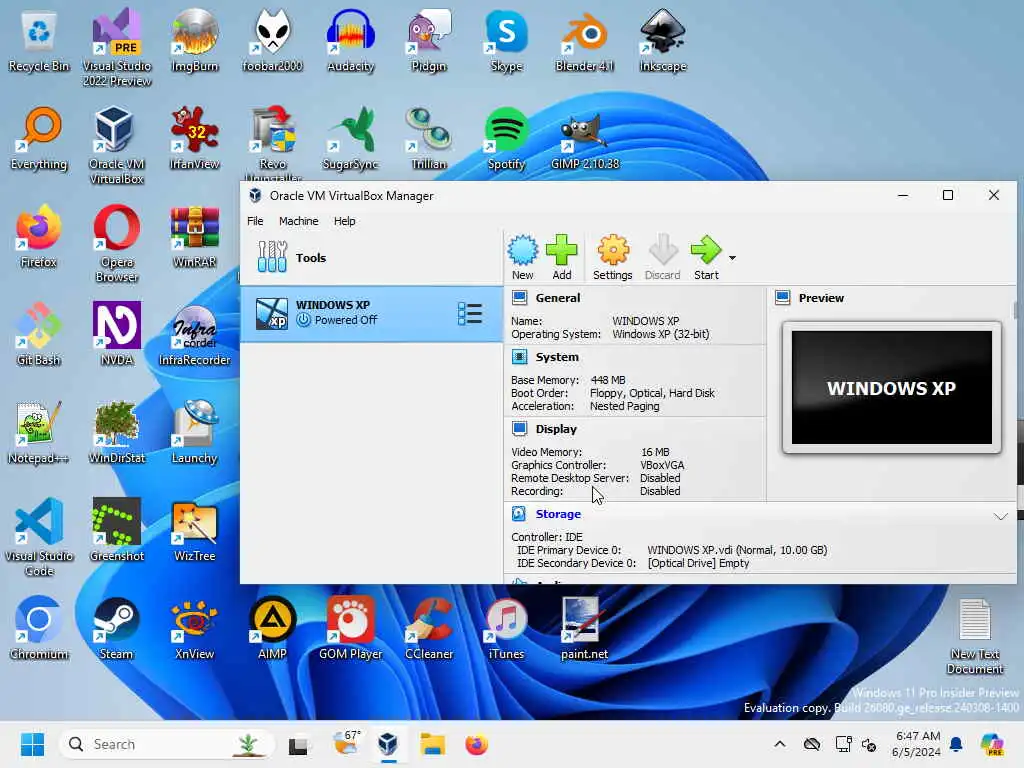
Task: Show hidden system tray icons
Action: [780, 744]
